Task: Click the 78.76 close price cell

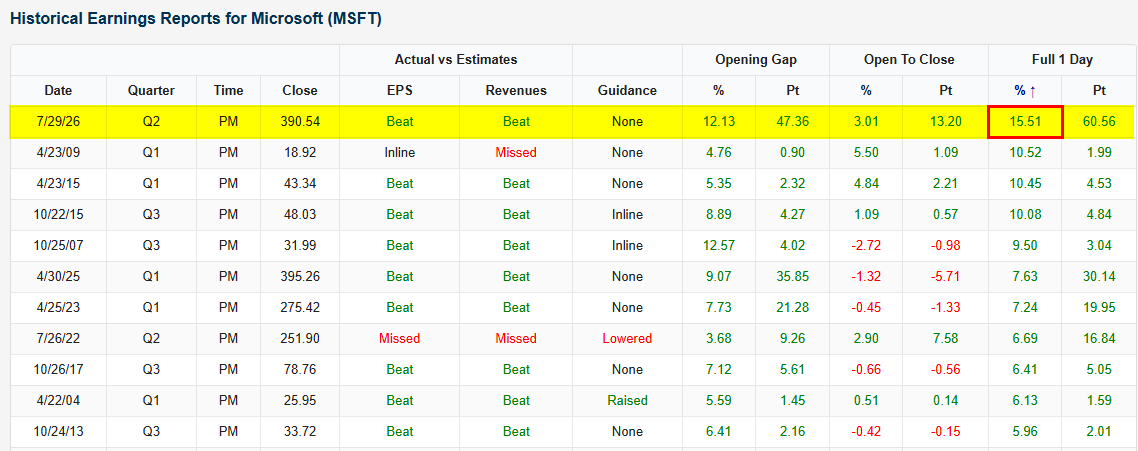Action: 300,370
